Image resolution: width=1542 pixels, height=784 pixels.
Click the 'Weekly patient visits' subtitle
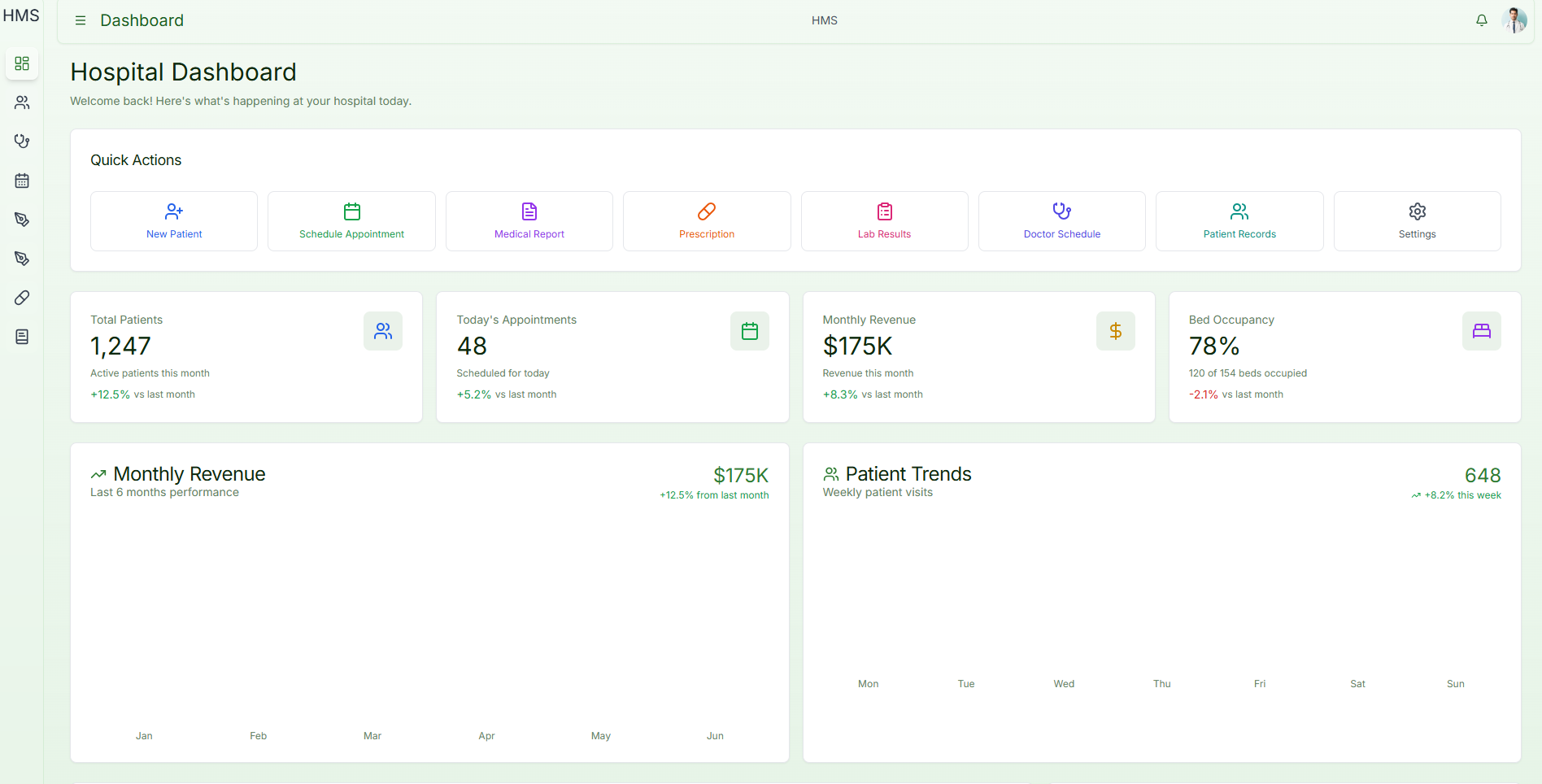tap(878, 493)
